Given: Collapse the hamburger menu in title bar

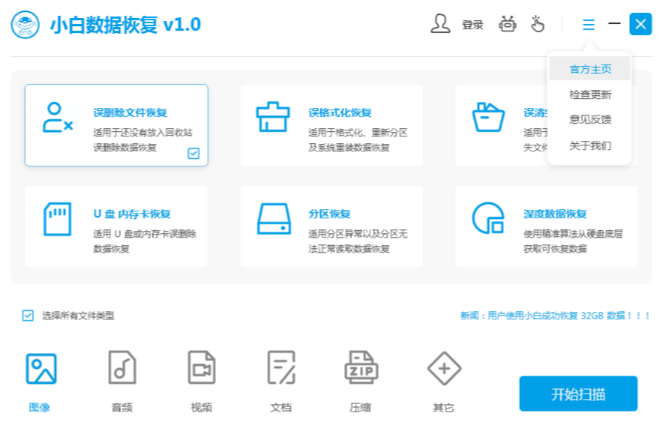Looking at the screenshot, I should [589, 24].
